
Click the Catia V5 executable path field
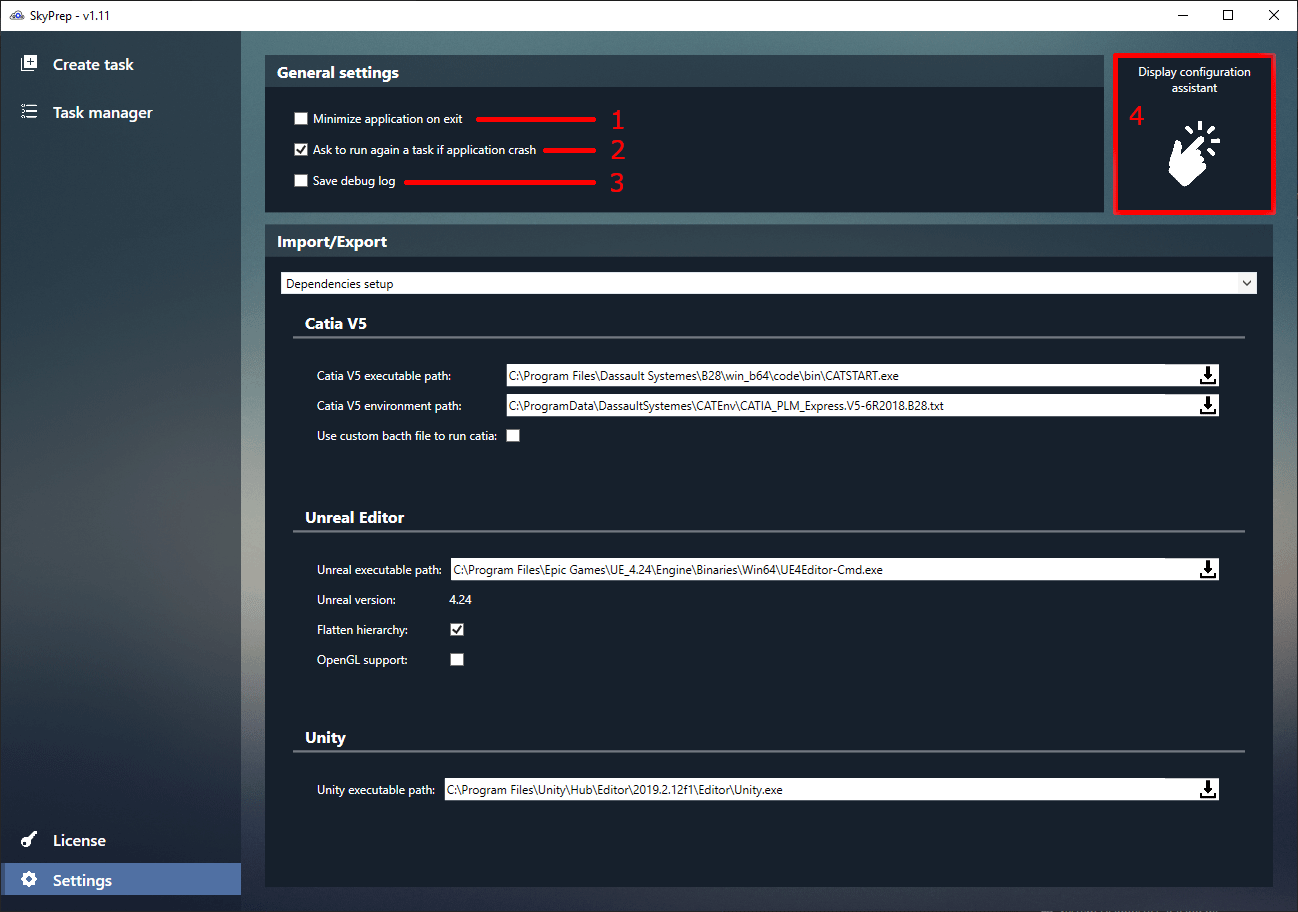click(x=850, y=375)
